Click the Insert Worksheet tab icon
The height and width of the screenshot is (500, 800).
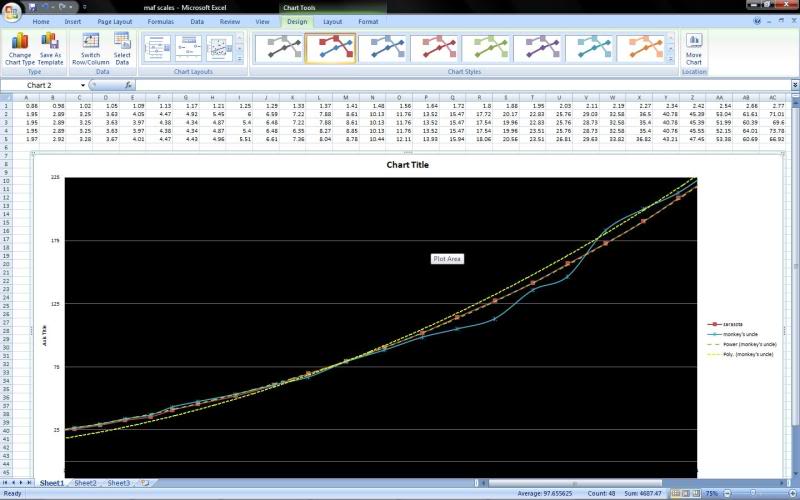[x=145, y=483]
